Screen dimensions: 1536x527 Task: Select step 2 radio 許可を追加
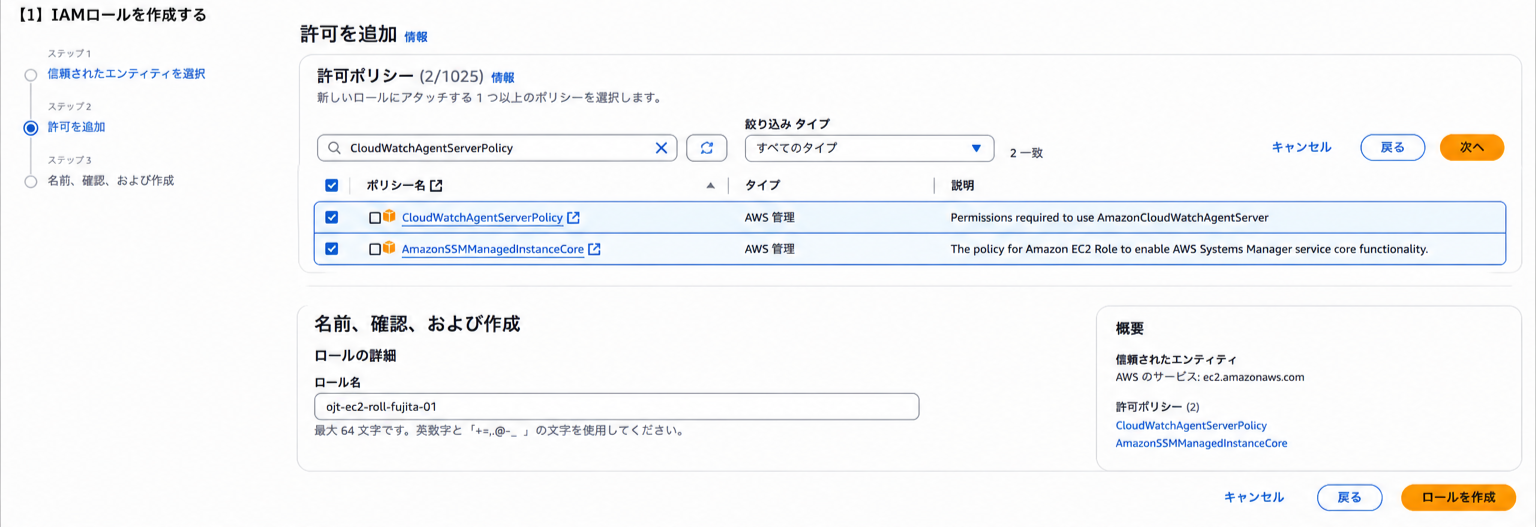[x=31, y=127]
